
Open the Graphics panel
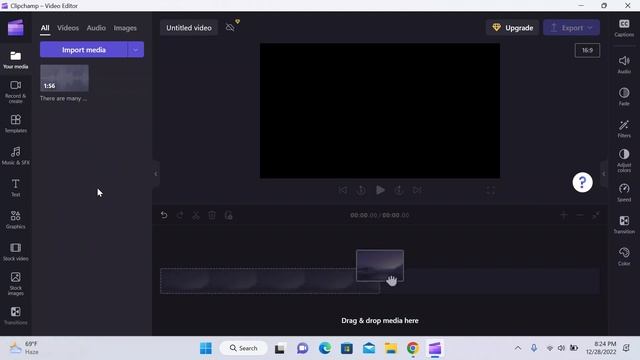click(x=16, y=220)
